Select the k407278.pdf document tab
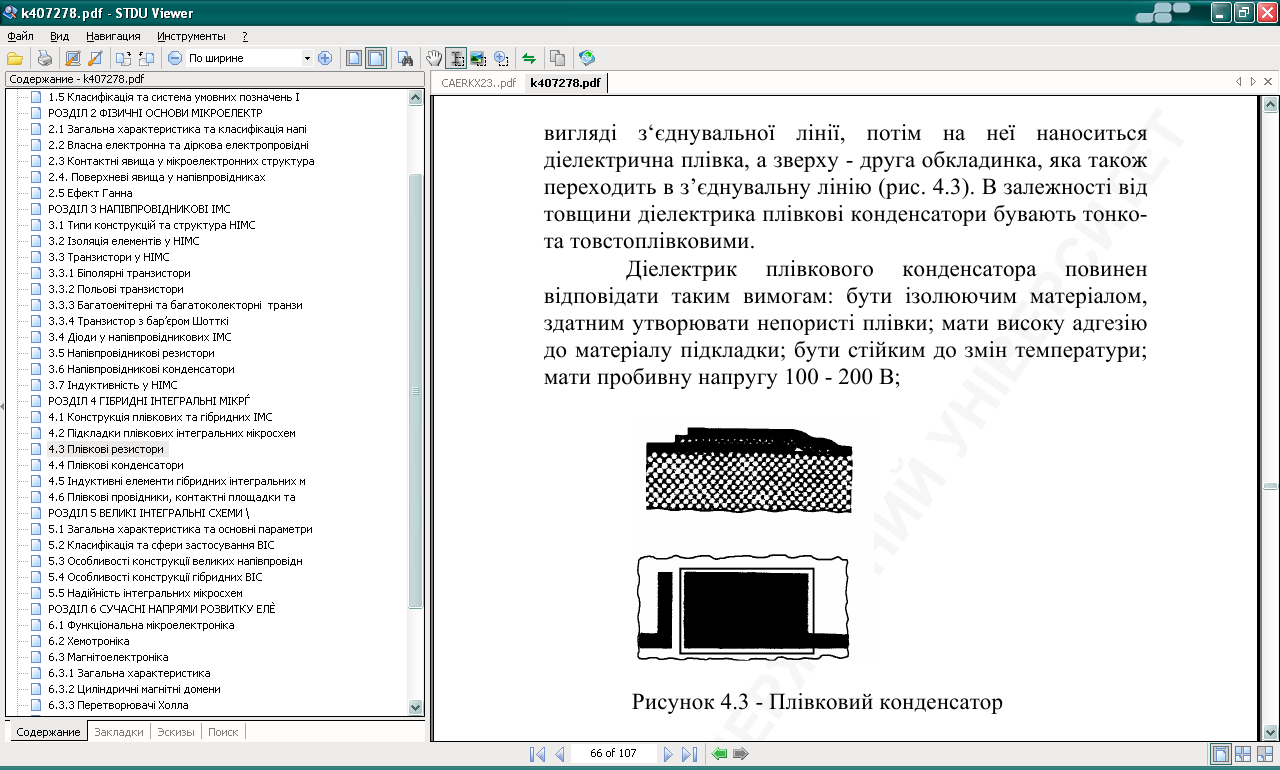 click(565, 83)
